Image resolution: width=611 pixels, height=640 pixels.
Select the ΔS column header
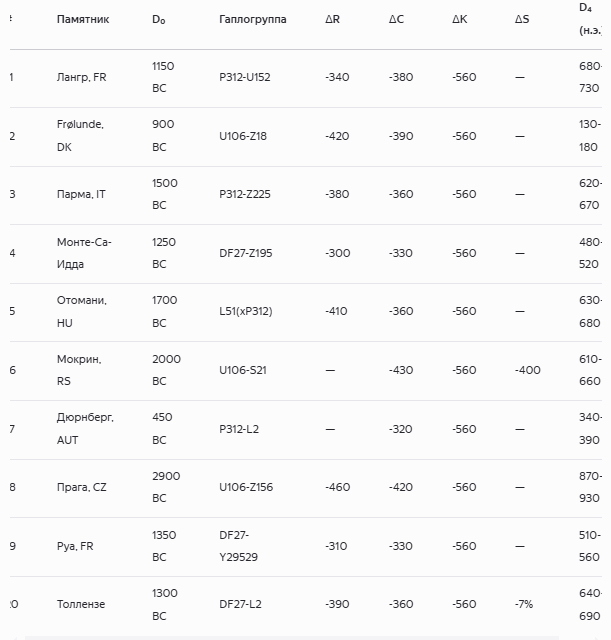[x=523, y=19]
